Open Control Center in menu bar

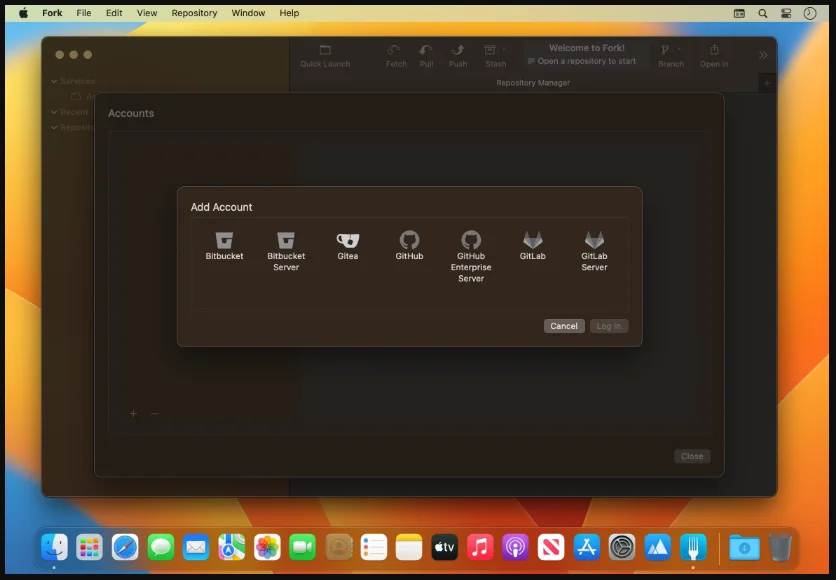[x=786, y=13]
